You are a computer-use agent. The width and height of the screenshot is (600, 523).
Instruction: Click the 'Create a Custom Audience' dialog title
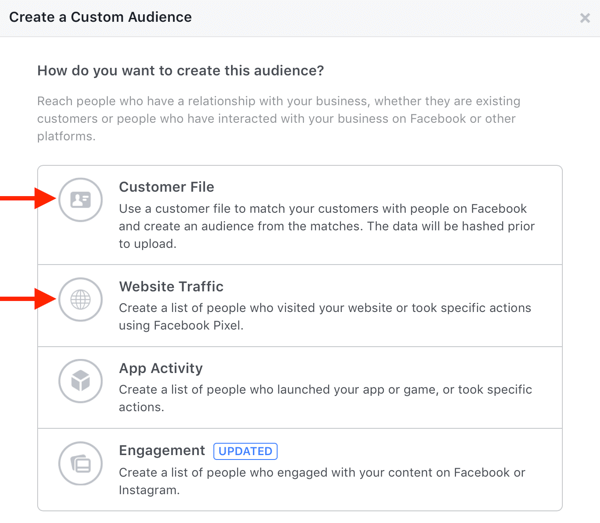(100, 17)
